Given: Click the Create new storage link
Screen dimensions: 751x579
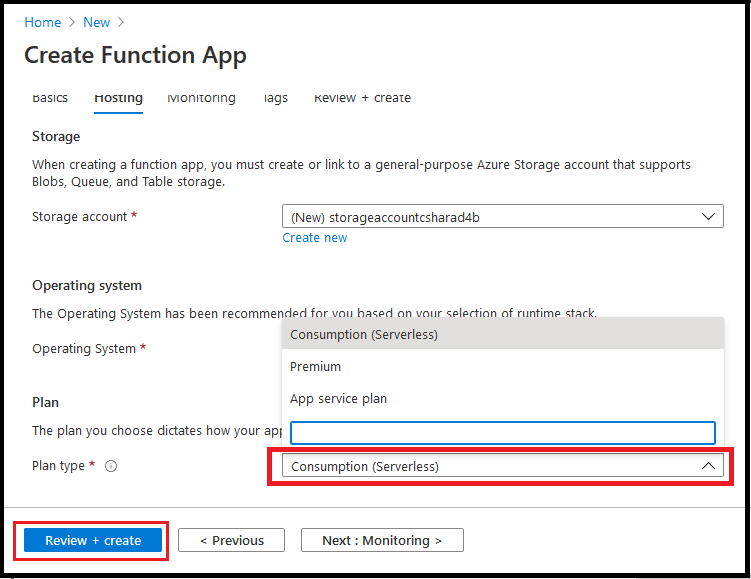Looking at the screenshot, I should click(x=315, y=238).
